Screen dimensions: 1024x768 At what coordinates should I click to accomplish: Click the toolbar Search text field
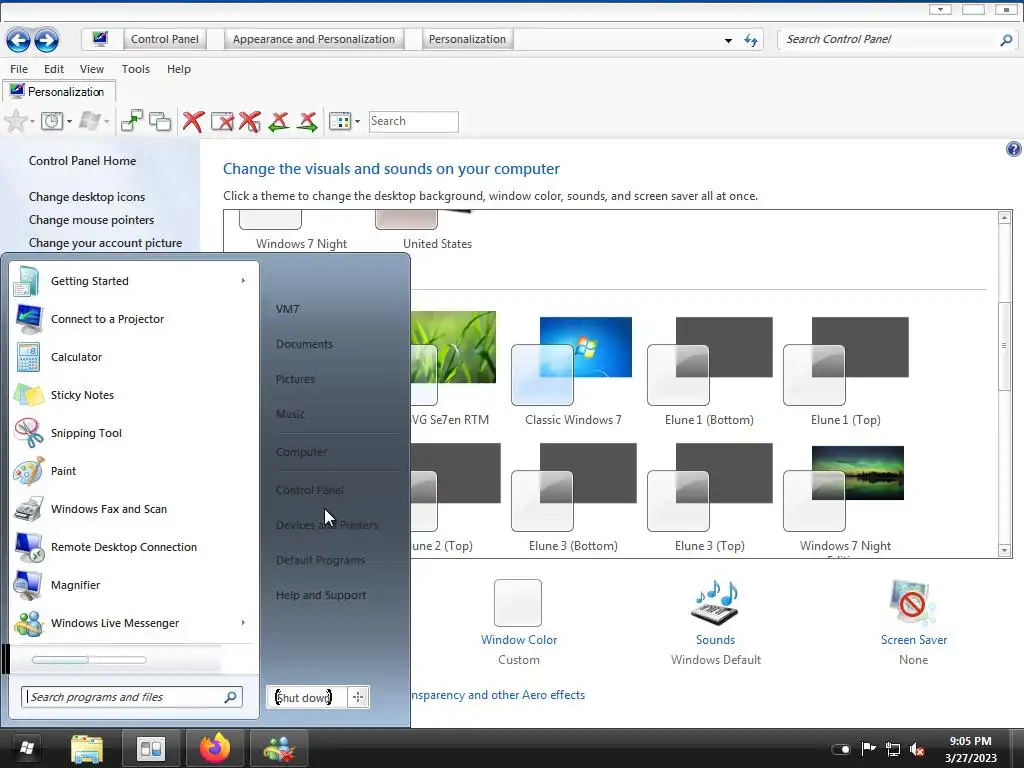point(413,121)
